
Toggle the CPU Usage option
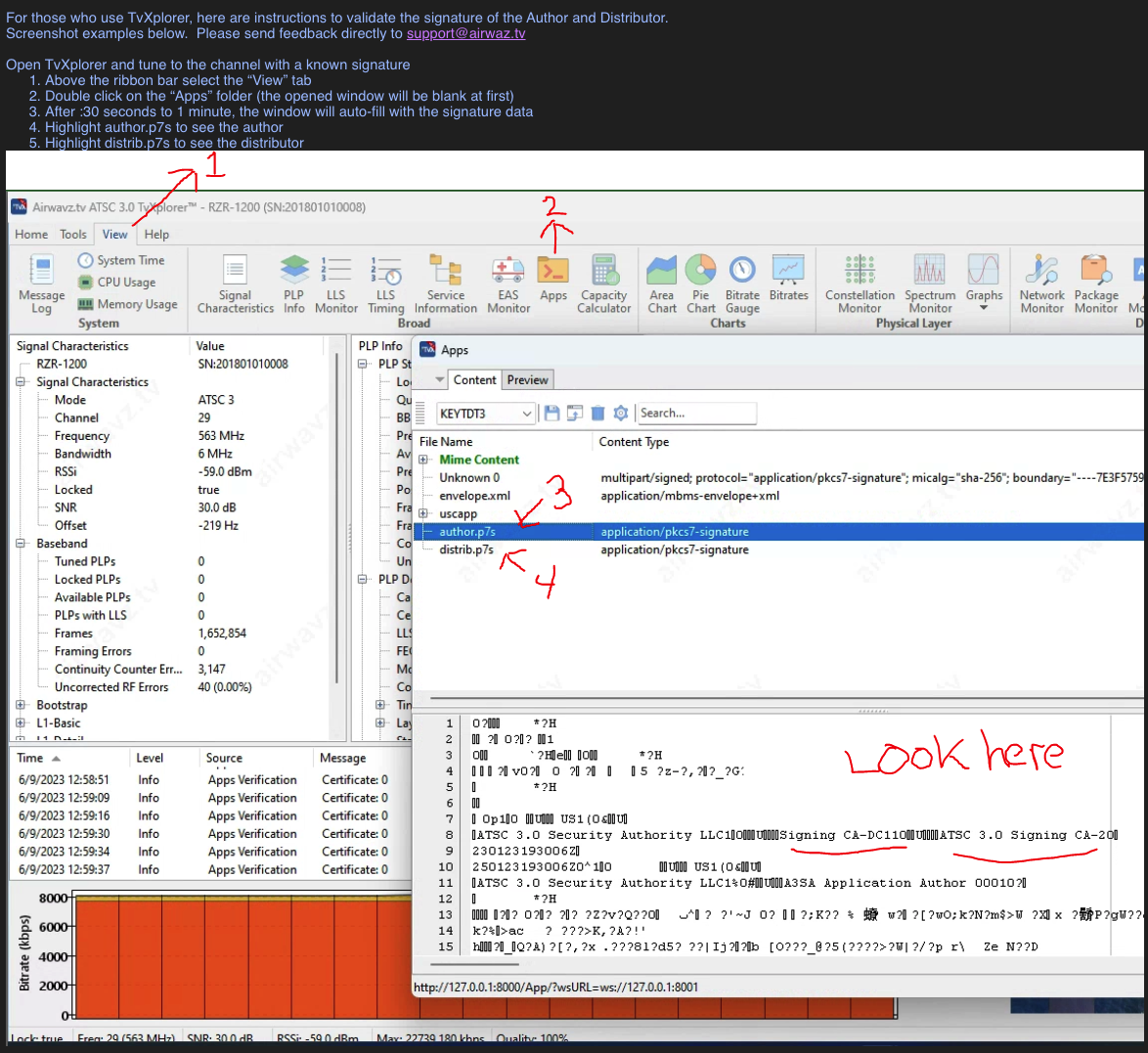coord(117,283)
